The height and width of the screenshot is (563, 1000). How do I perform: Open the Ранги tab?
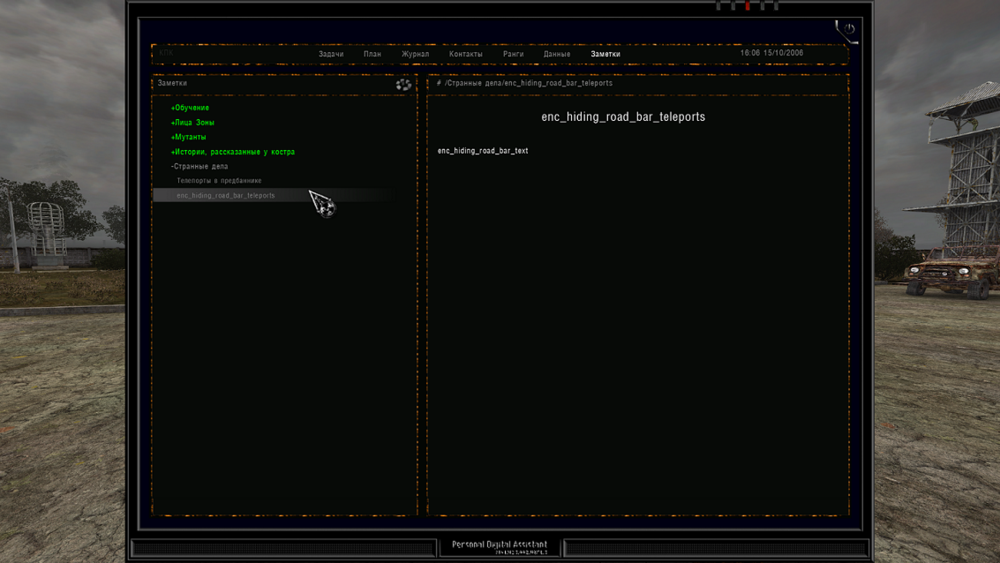[513, 54]
